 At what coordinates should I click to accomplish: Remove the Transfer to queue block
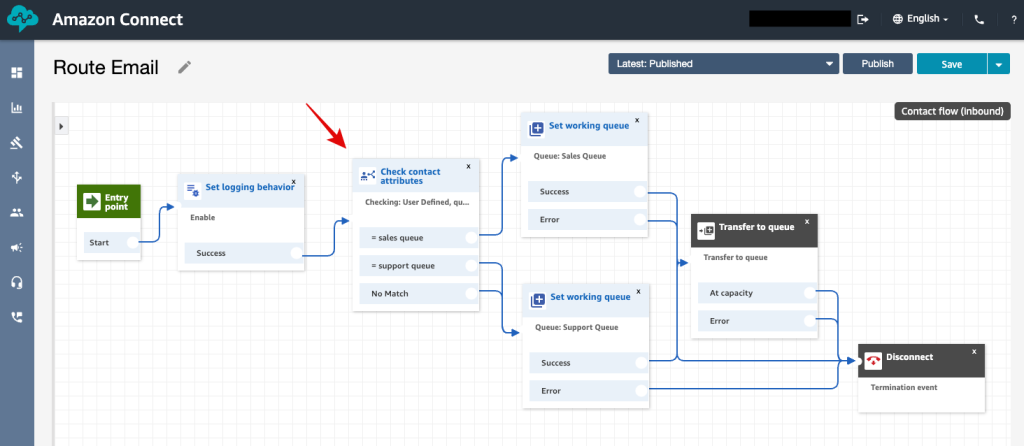tap(807, 222)
